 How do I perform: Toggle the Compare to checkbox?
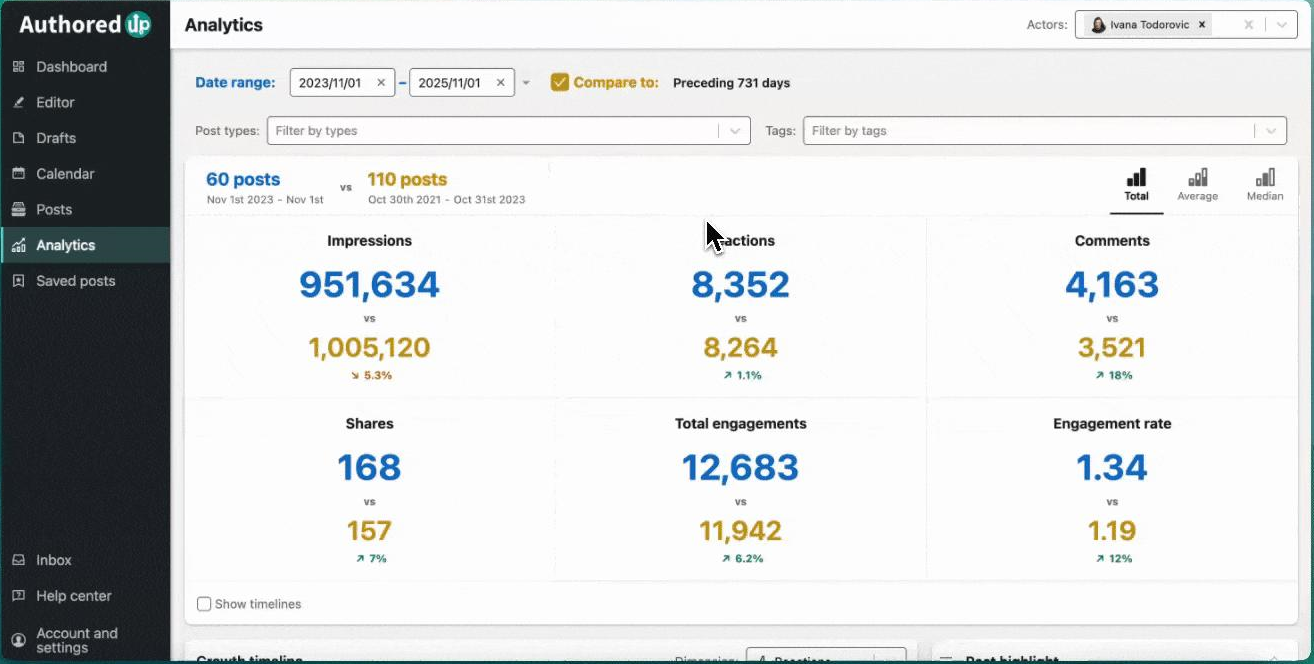pos(560,83)
